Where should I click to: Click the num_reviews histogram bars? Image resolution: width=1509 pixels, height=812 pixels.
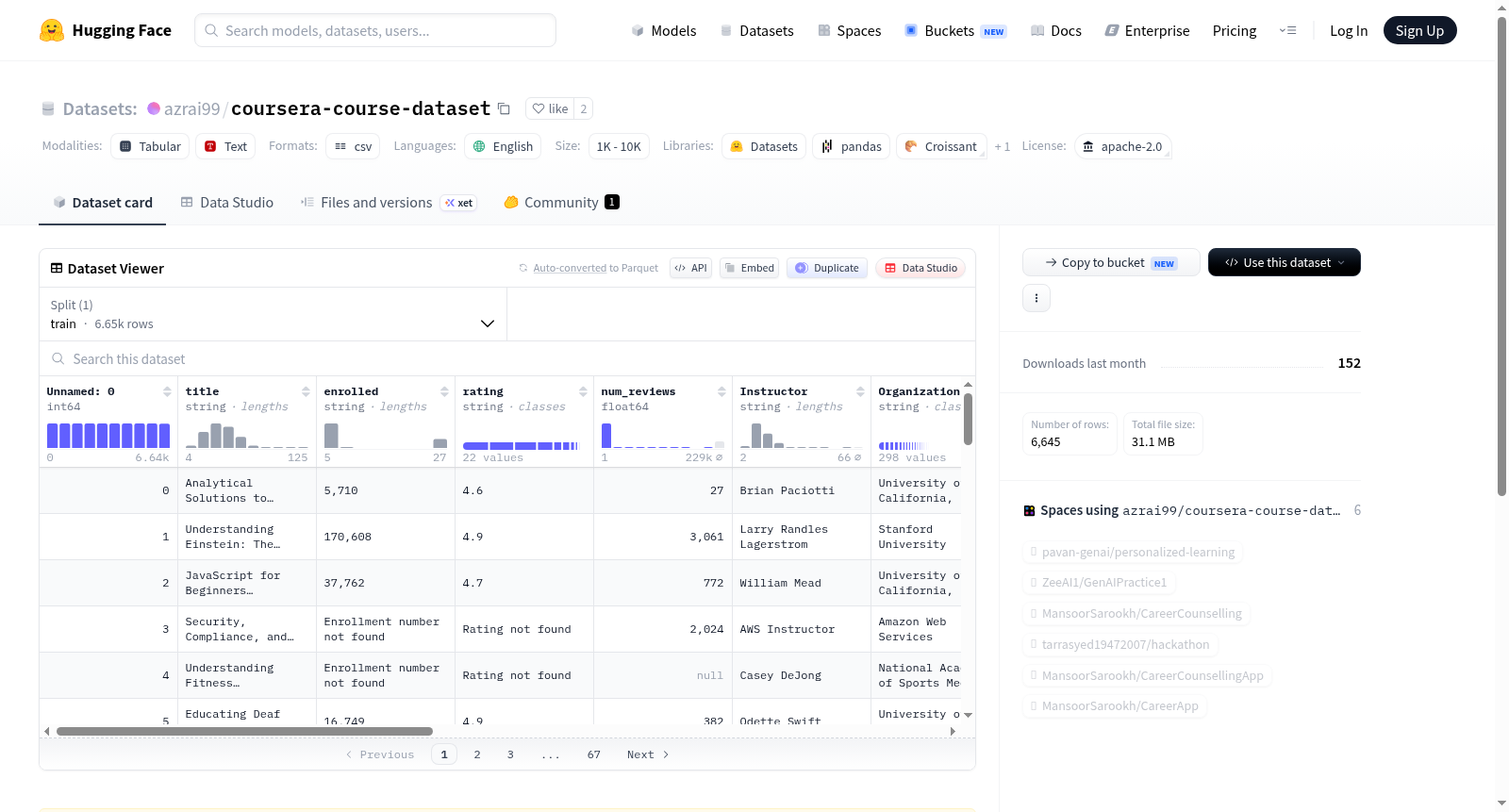pyautogui.click(x=663, y=435)
